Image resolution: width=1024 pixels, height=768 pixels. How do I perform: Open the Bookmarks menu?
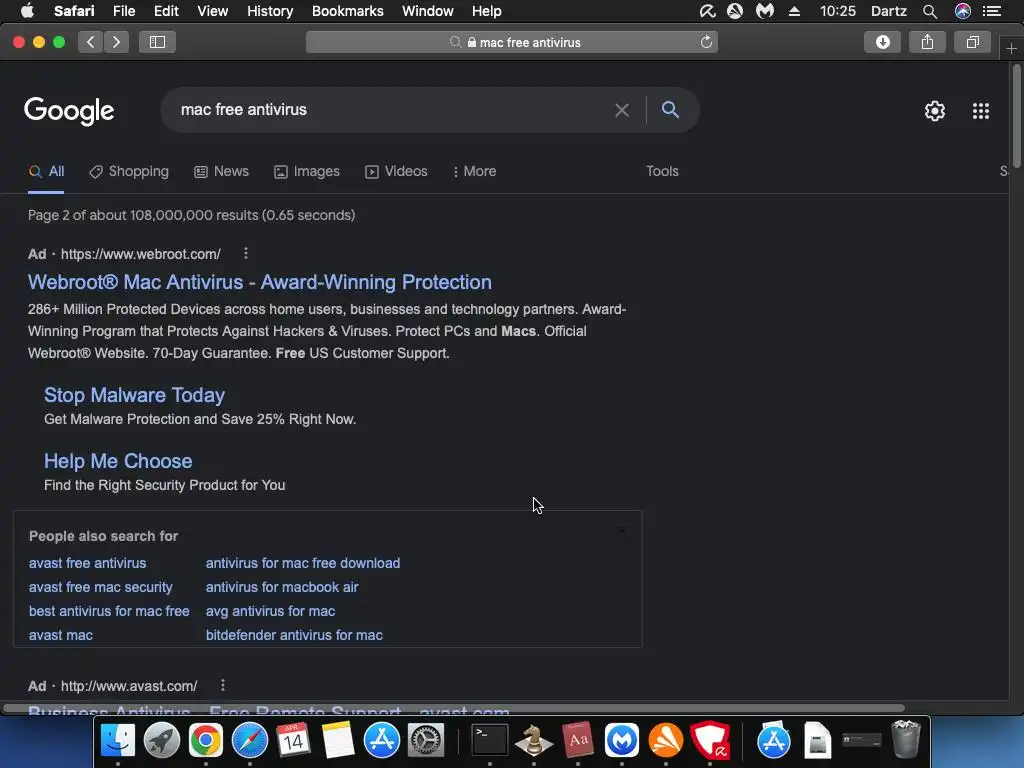coord(347,11)
